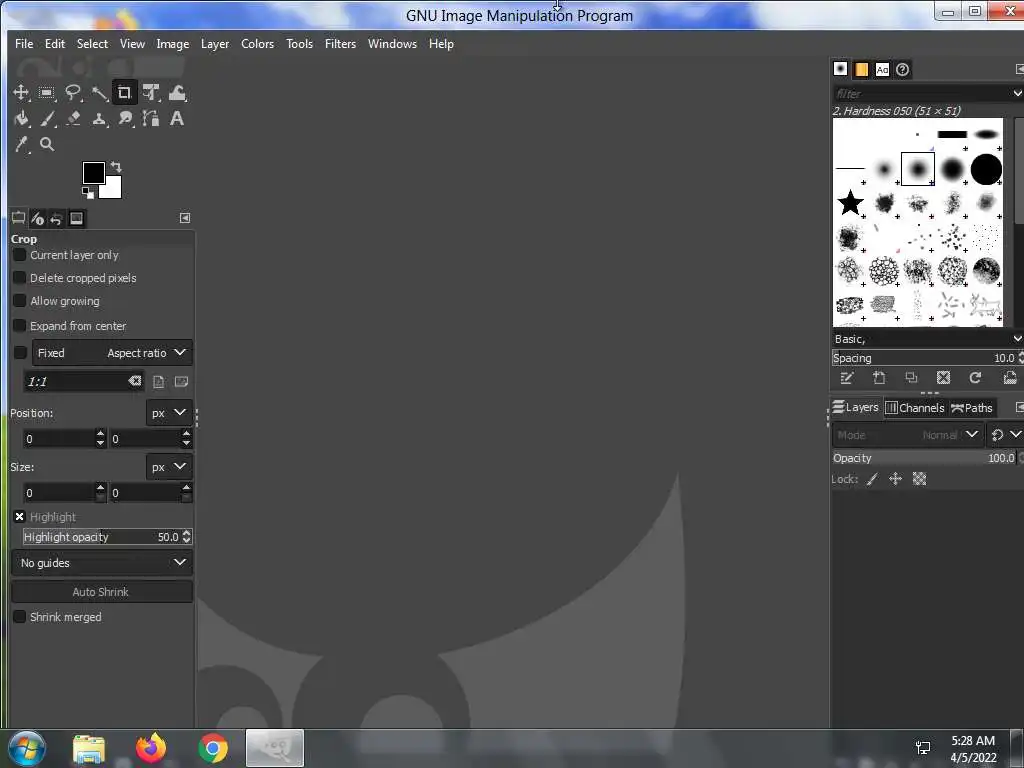
Task: Select the black star brush thumbnail
Action: pyautogui.click(x=850, y=203)
